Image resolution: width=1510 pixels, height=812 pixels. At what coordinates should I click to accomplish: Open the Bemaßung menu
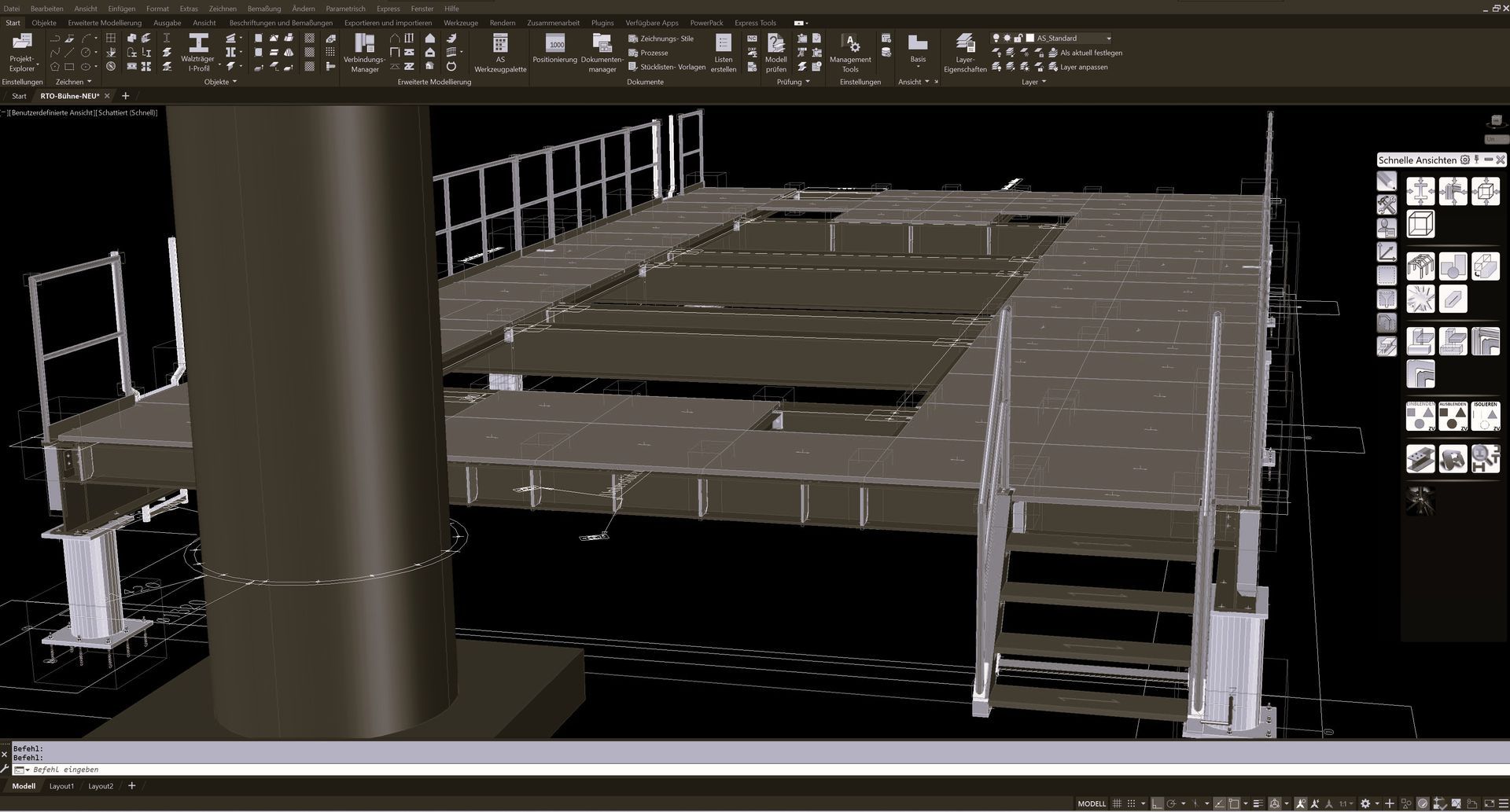tap(264, 9)
